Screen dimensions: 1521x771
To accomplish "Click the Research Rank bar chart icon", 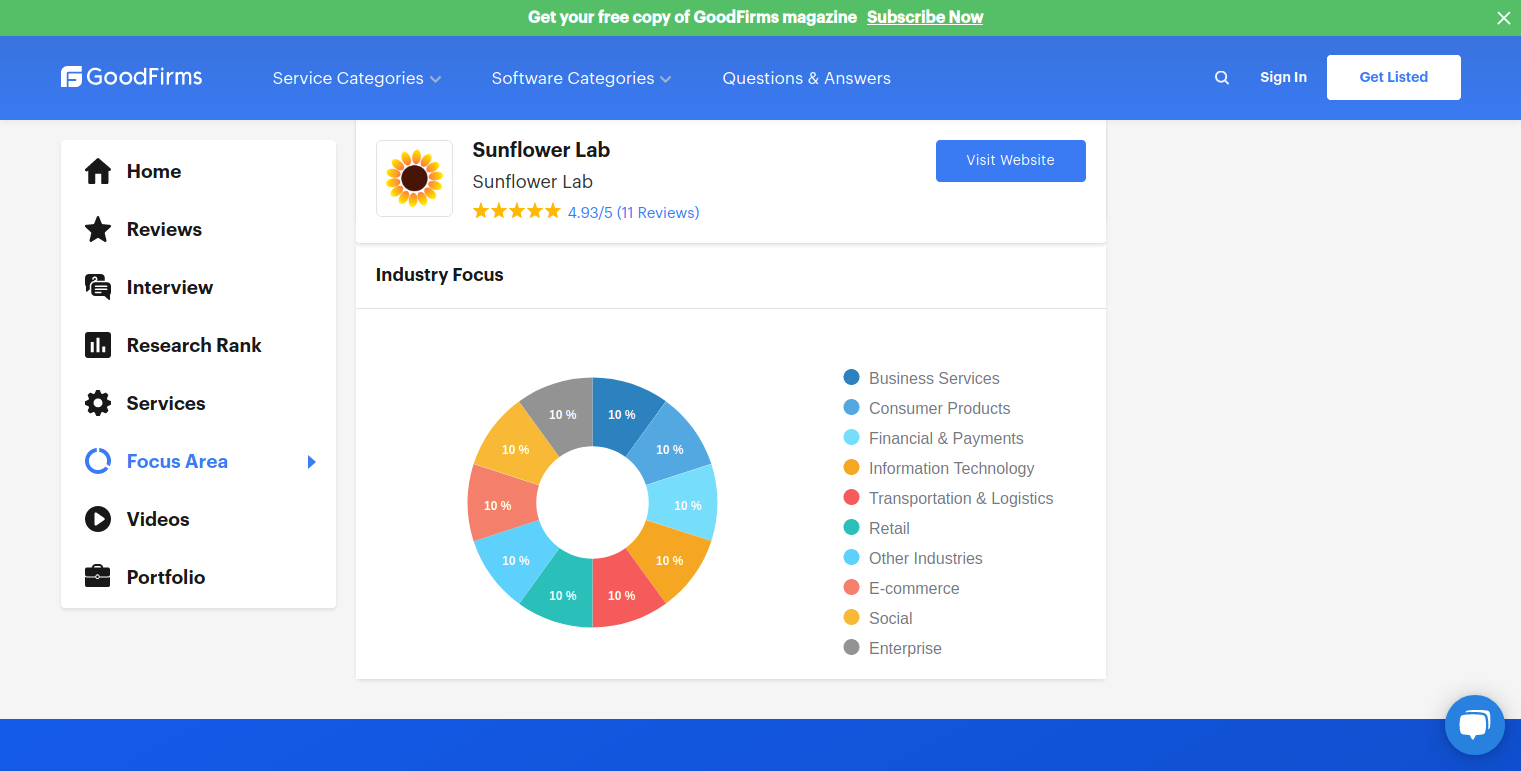I will coord(98,345).
